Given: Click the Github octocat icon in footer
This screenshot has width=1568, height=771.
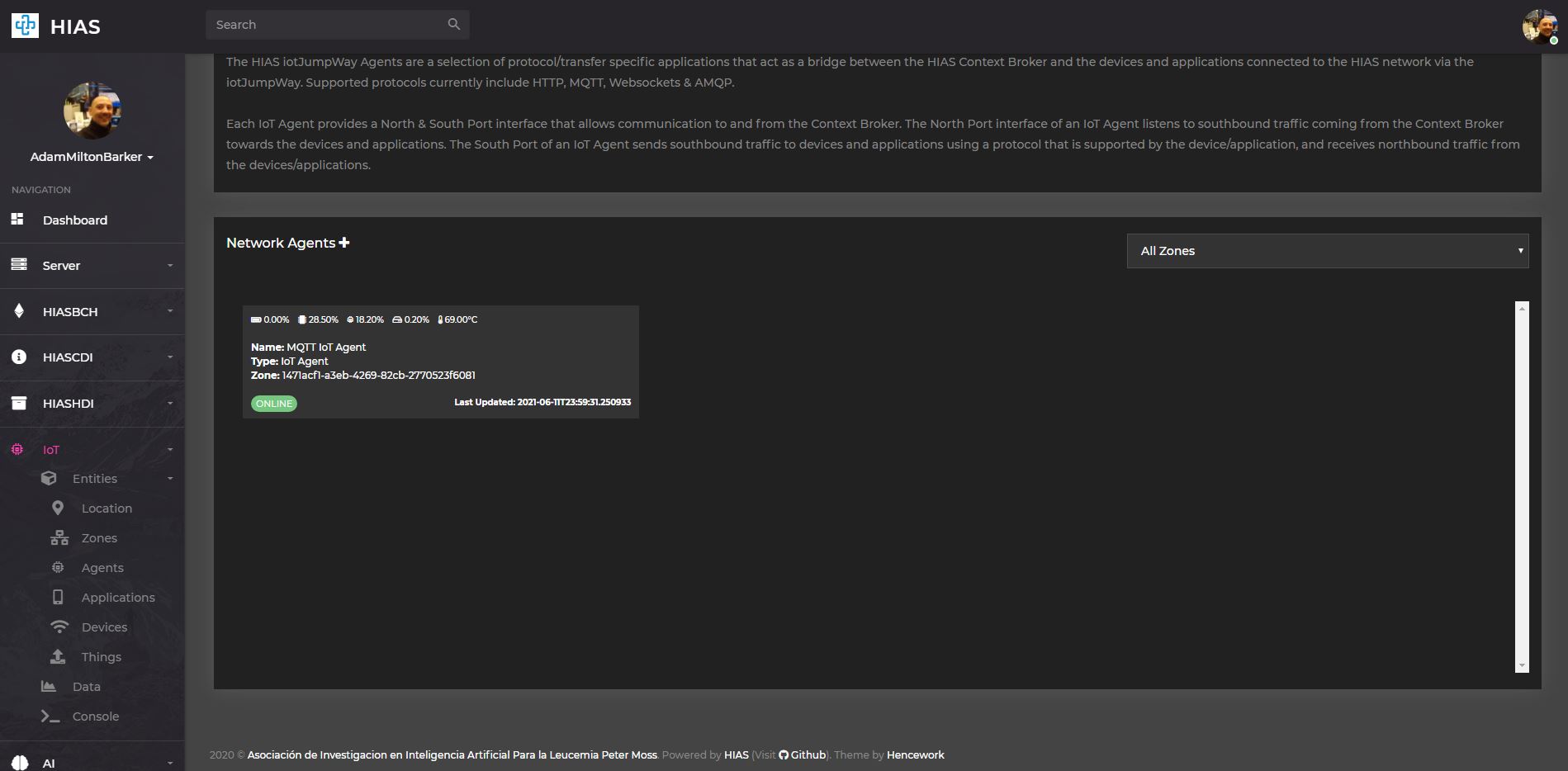Looking at the screenshot, I should 784,754.
